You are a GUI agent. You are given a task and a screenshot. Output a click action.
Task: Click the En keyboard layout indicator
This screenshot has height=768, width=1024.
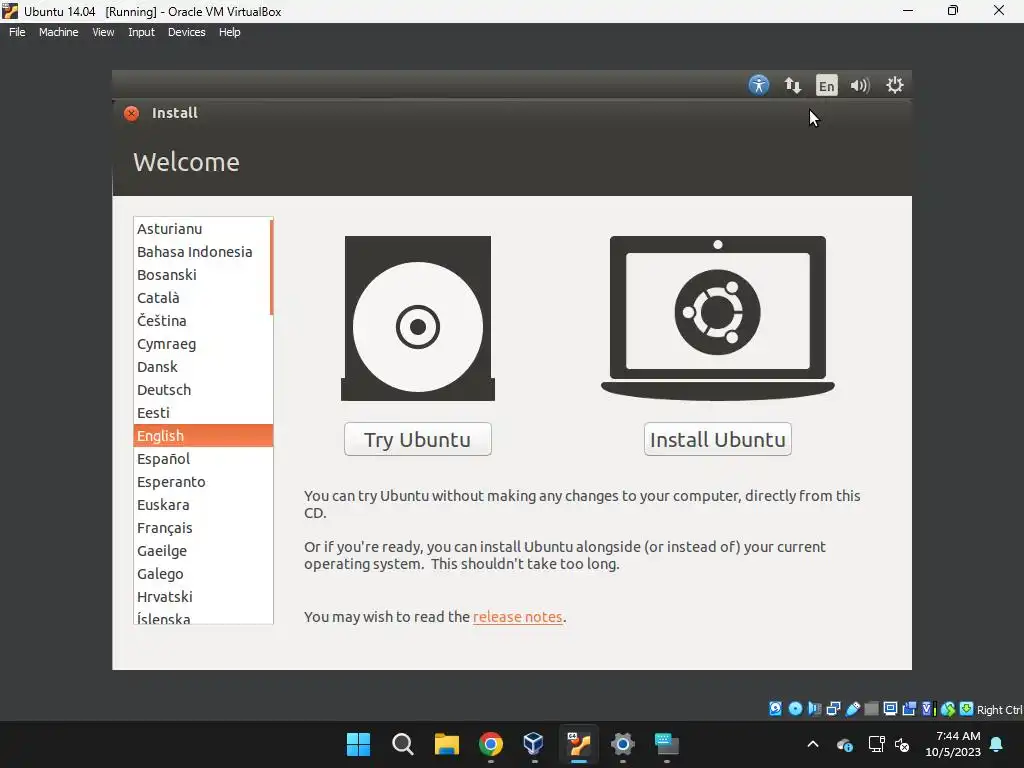(x=826, y=86)
